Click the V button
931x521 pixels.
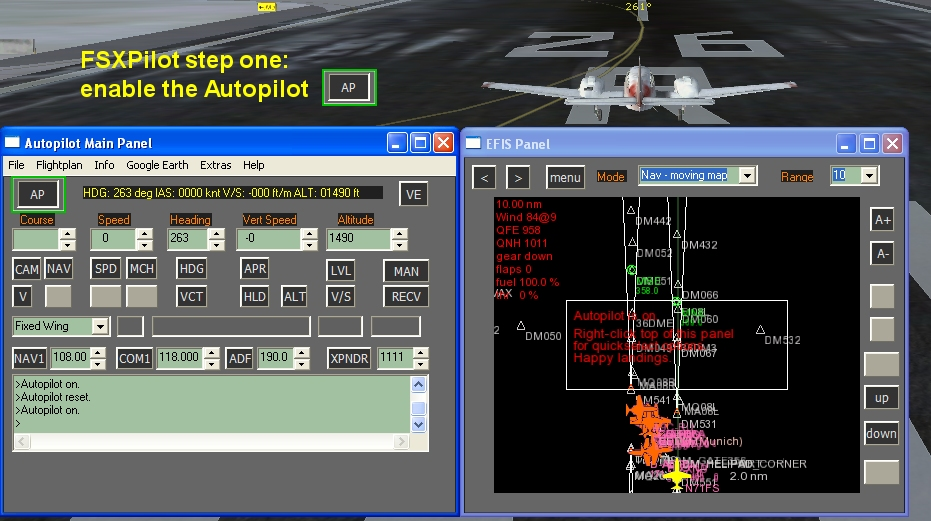23,296
